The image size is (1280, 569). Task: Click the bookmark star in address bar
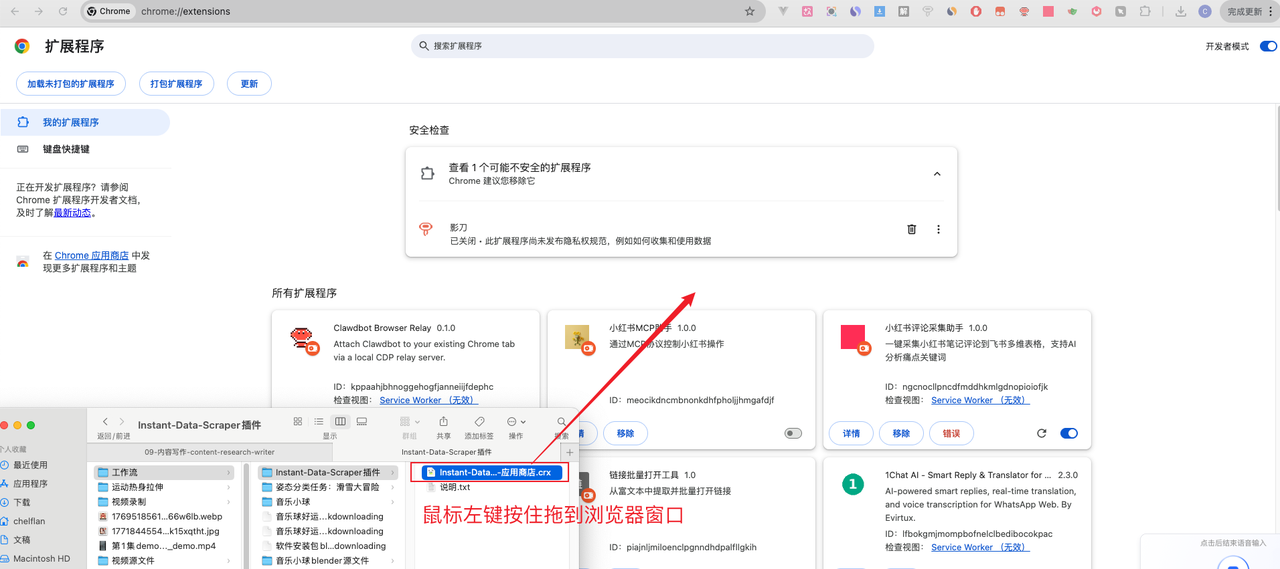point(750,11)
